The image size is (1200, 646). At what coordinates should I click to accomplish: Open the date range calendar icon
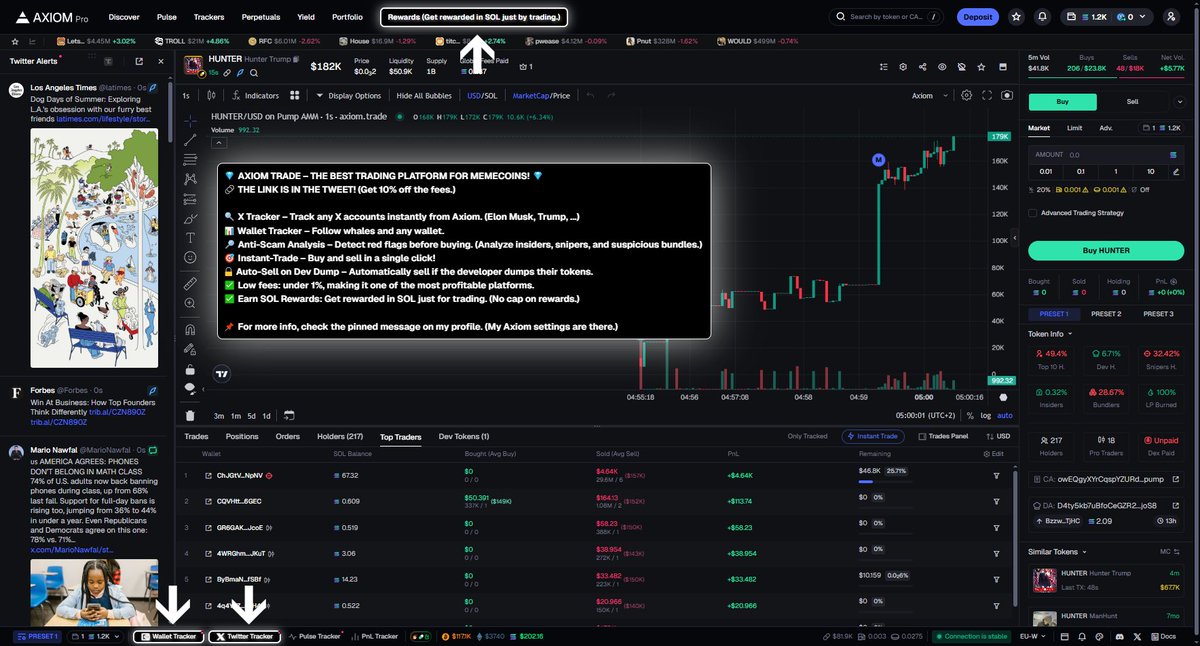click(289, 415)
